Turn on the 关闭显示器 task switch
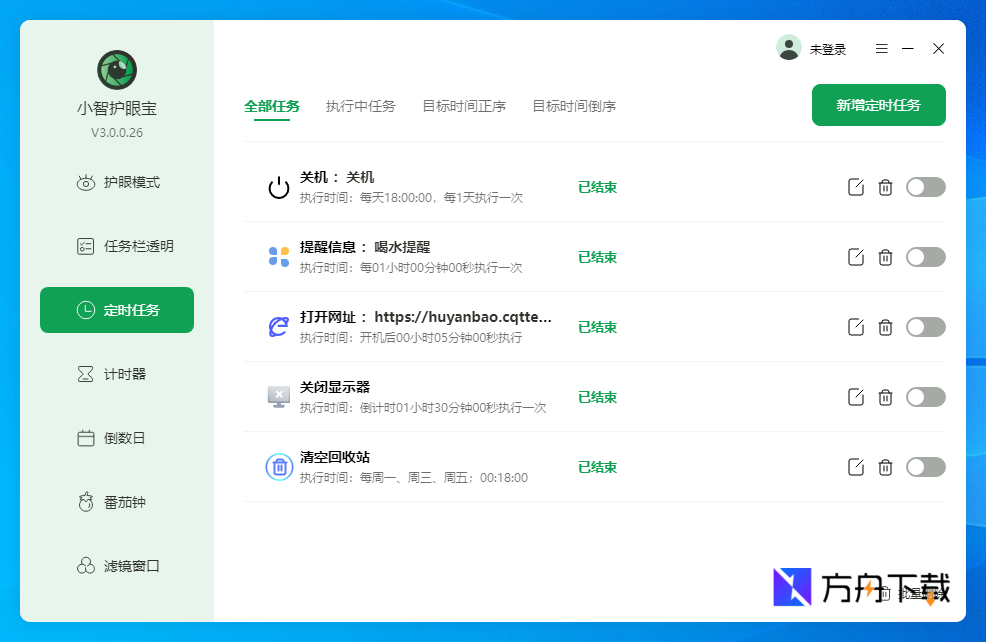Image resolution: width=986 pixels, height=642 pixels. (x=925, y=396)
